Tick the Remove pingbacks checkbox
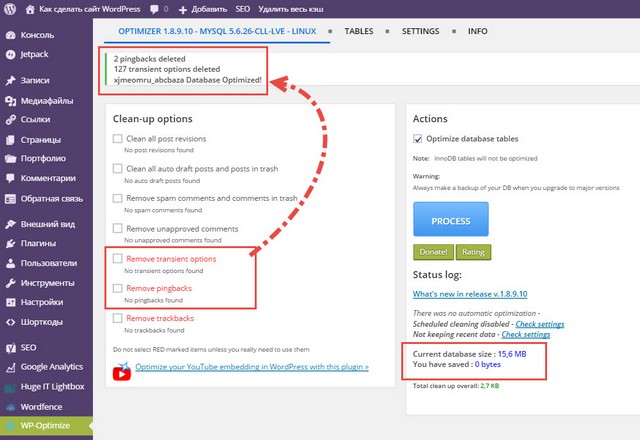 118,288
